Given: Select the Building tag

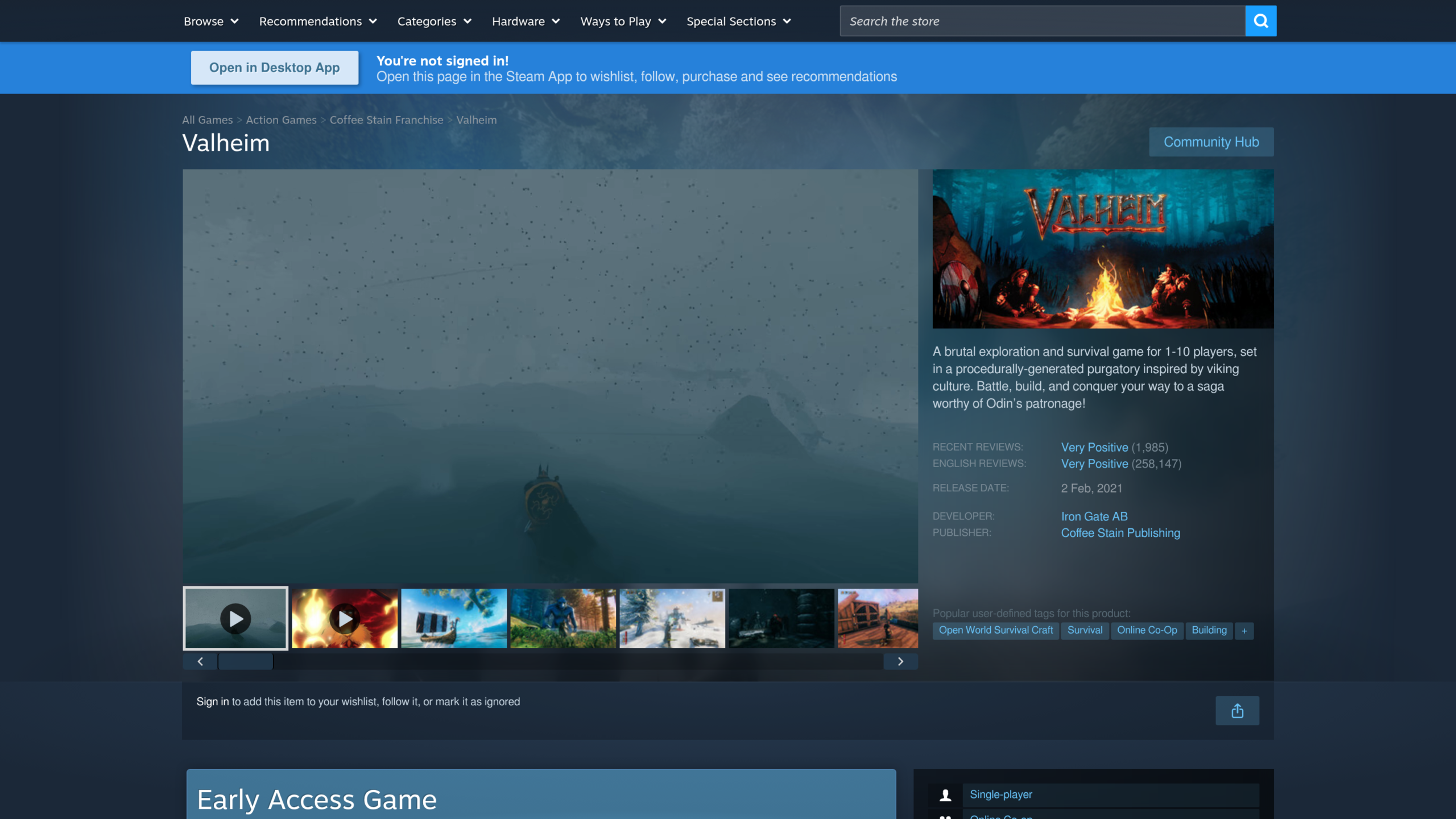Looking at the screenshot, I should click(x=1209, y=630).
